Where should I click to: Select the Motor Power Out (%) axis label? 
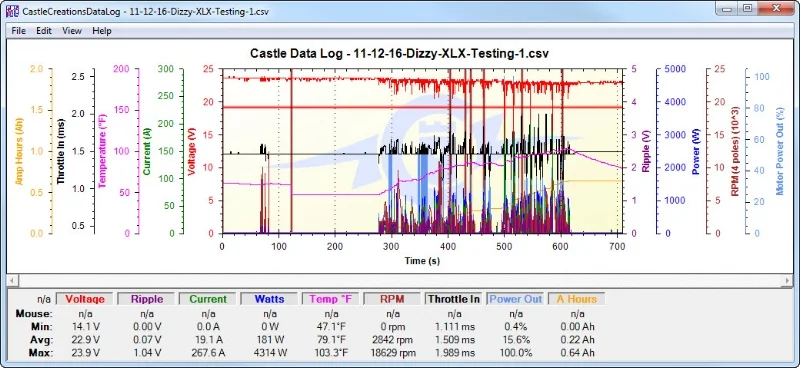779,152
